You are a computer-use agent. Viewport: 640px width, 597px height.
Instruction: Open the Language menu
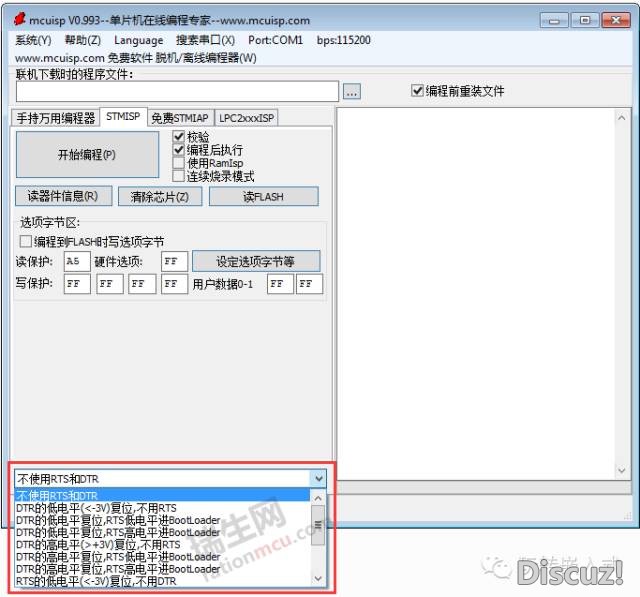tap(138, 40)
